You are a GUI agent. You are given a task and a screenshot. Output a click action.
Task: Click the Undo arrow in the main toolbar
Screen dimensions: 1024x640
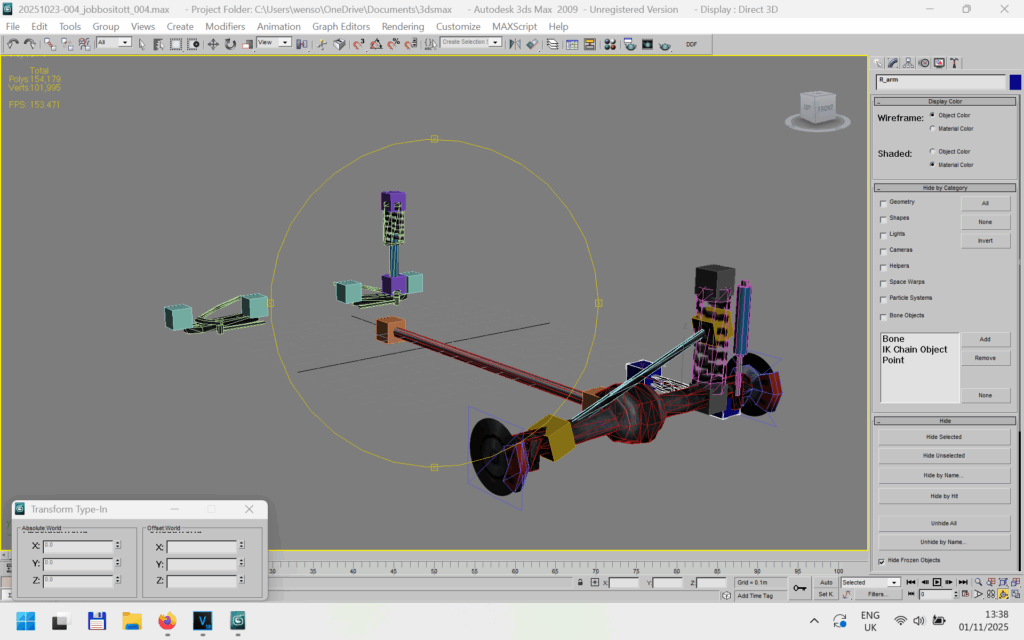click(13, 44)
